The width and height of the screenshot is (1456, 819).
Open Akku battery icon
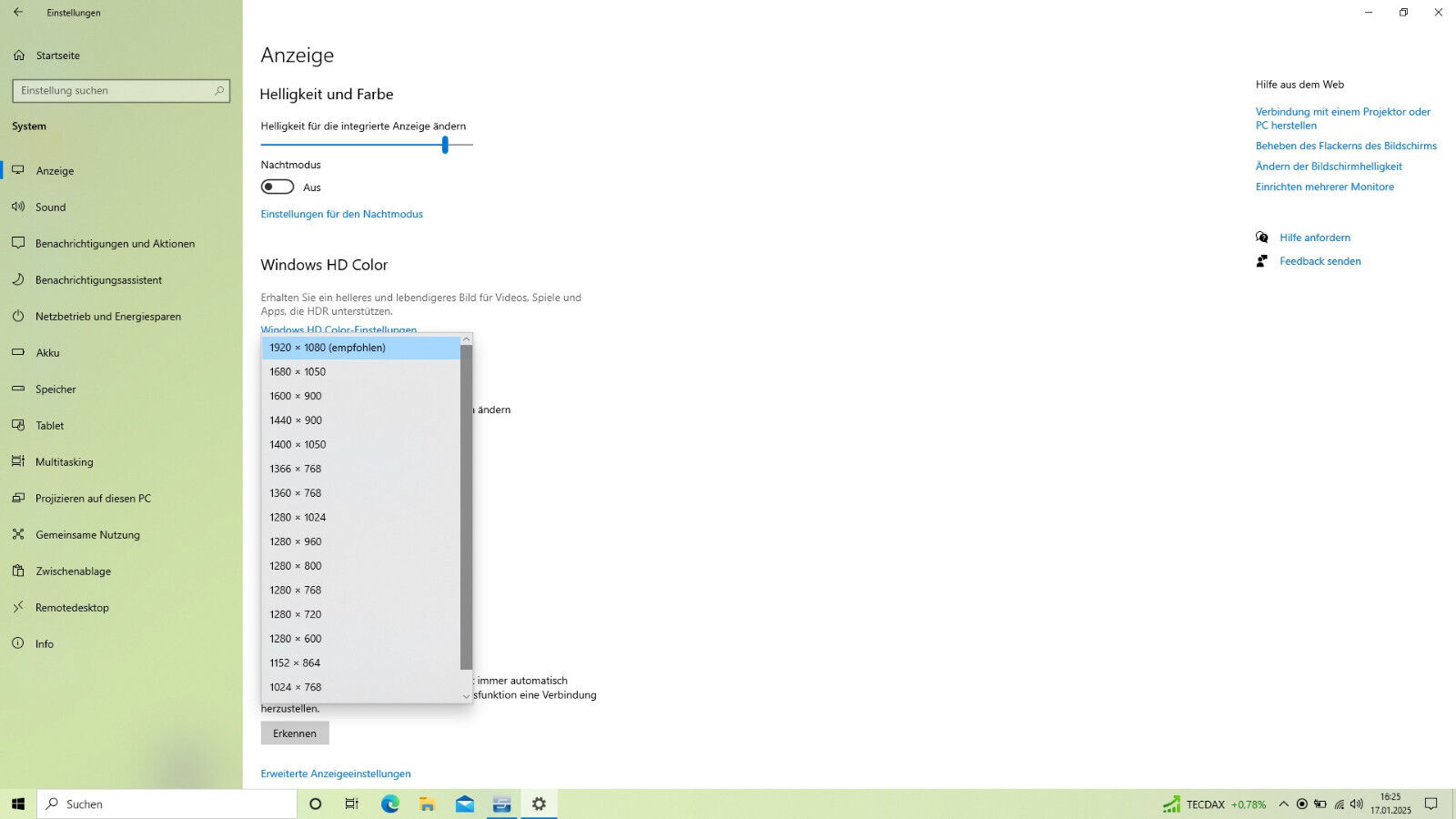(18, 352)
